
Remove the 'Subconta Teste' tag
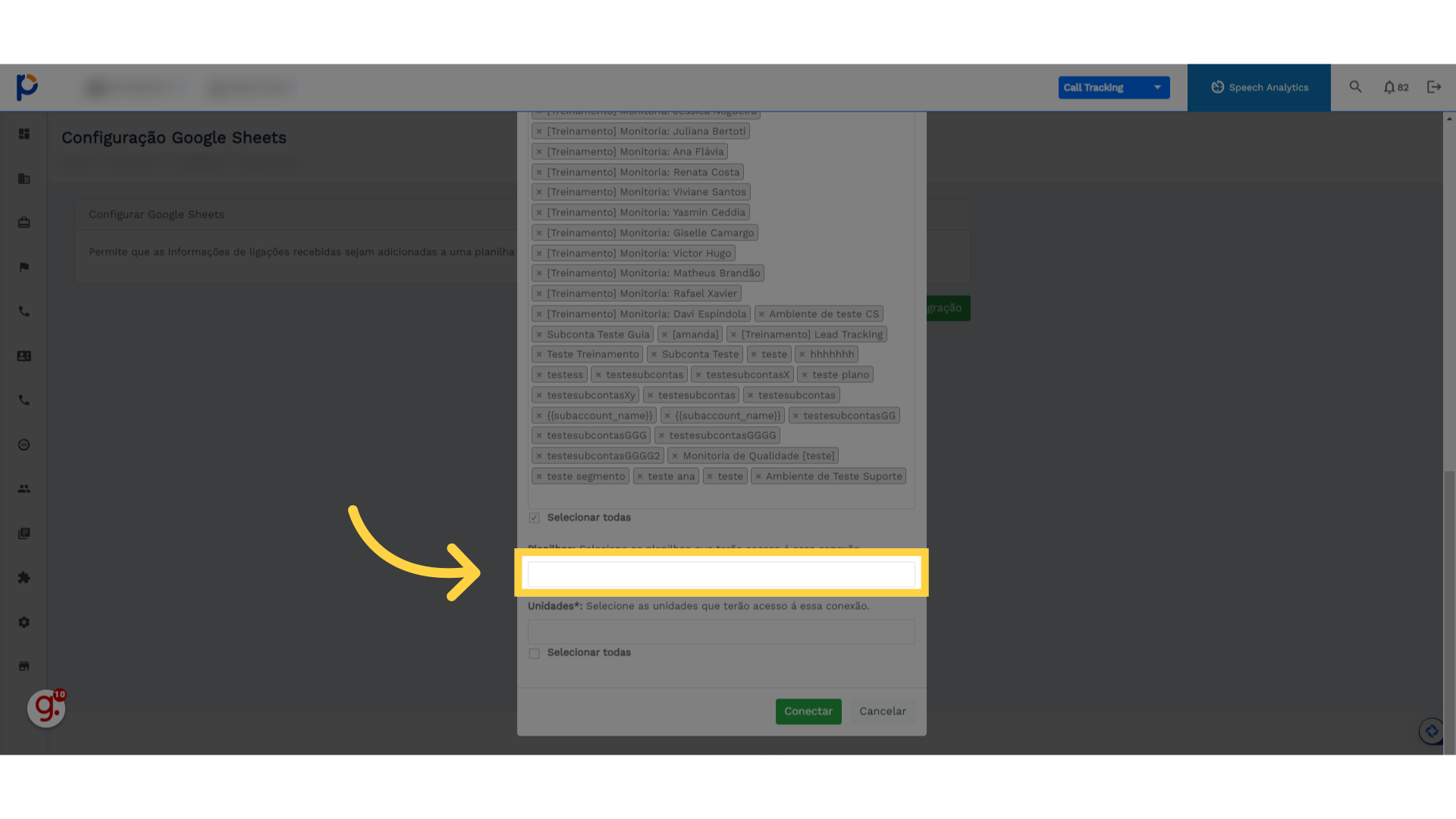tap(654, 354)
